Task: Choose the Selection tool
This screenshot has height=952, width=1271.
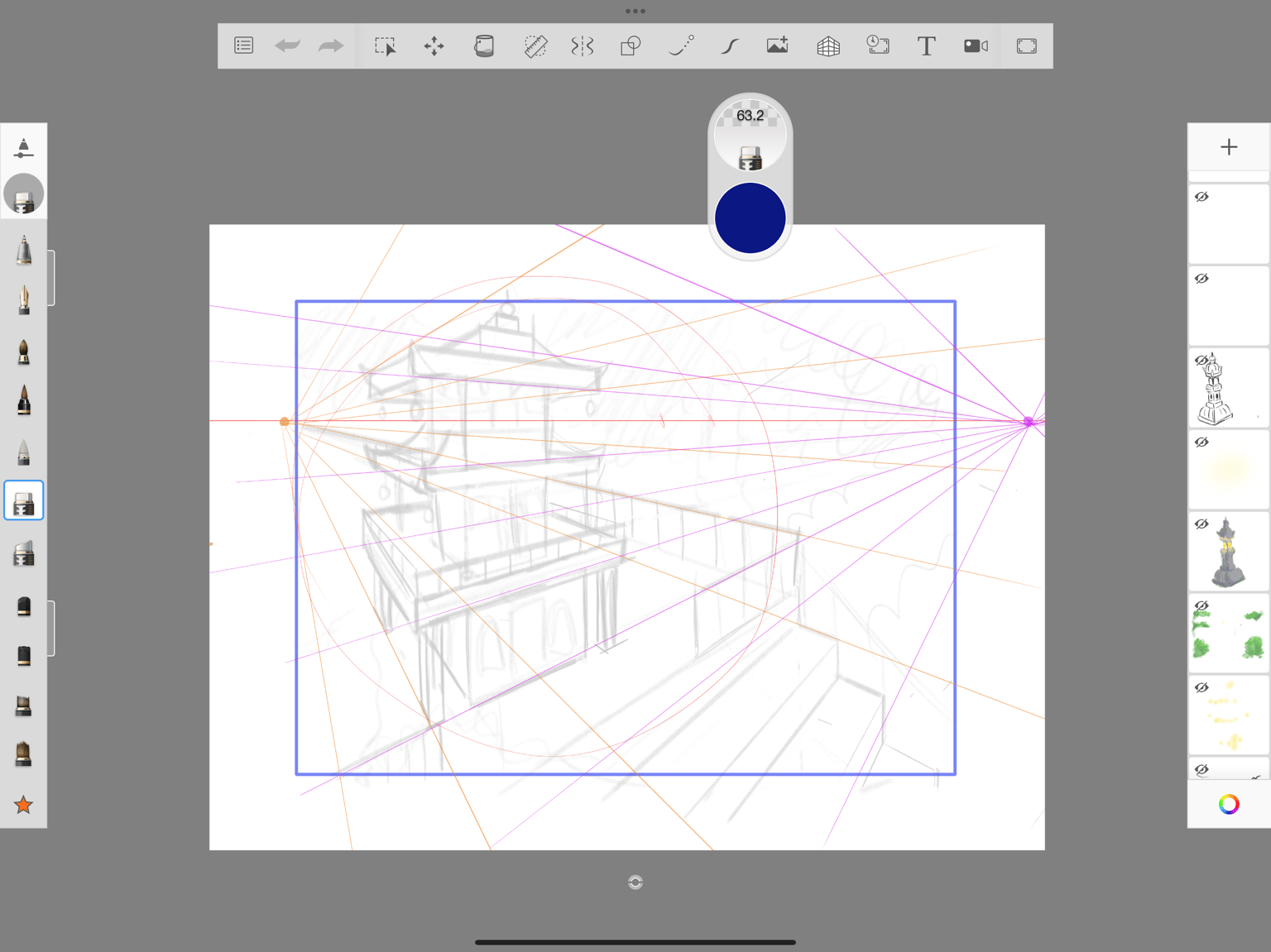Action: pos(385,45)
